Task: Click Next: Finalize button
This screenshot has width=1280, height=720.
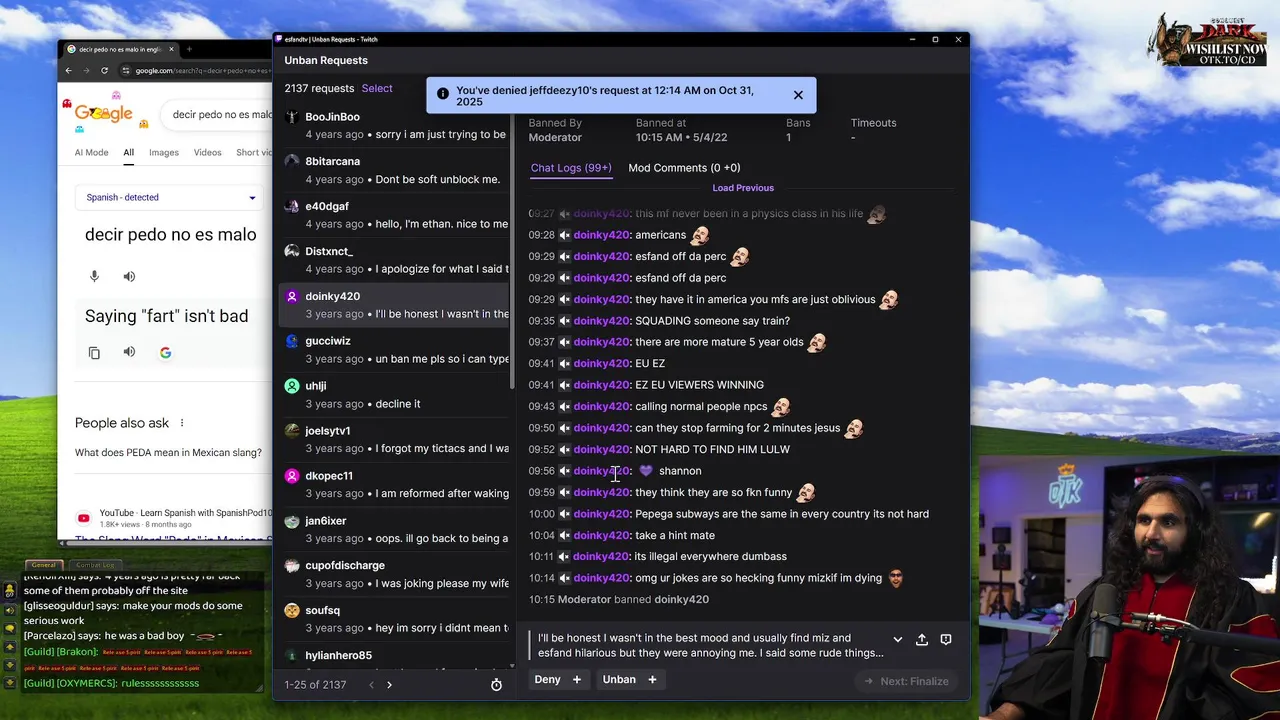Action: tap(907, 681)
